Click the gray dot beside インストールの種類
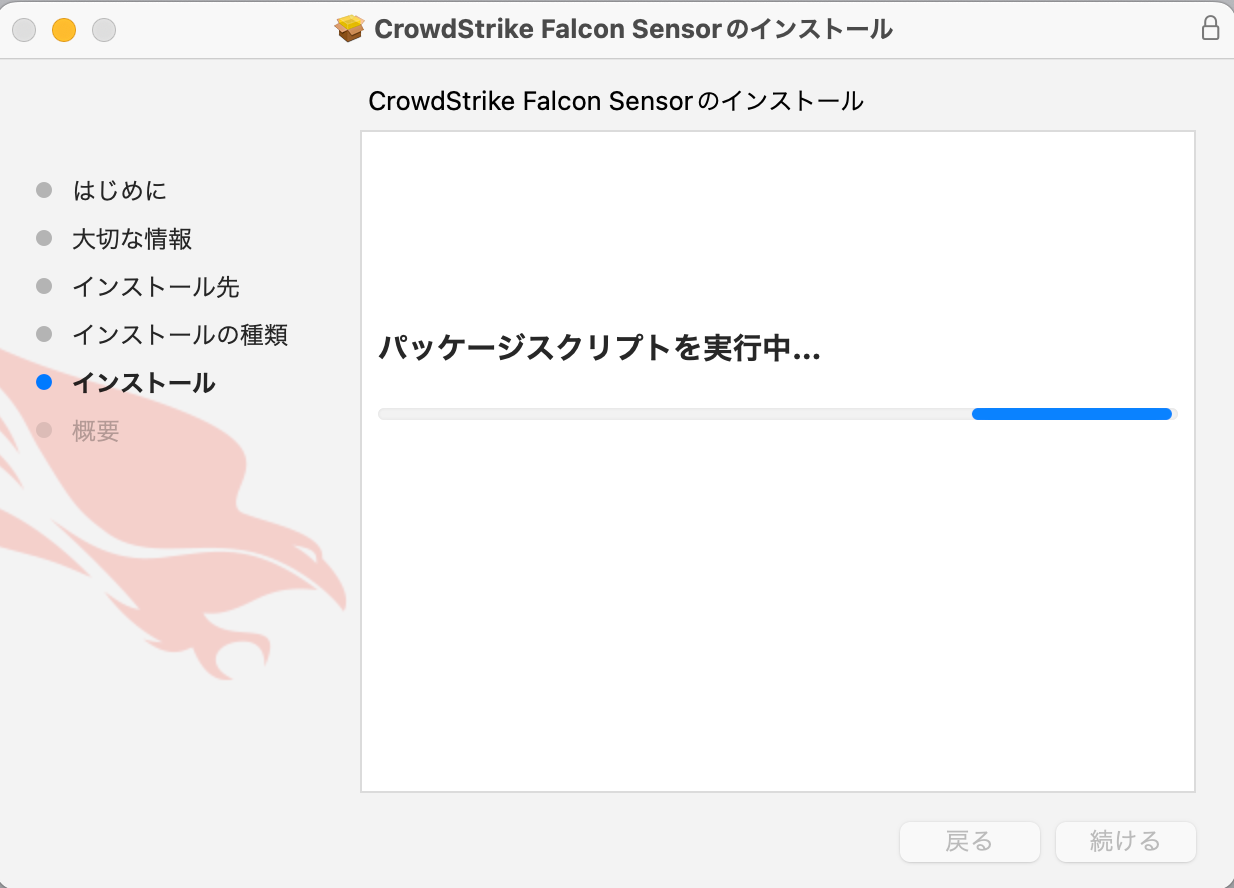 pyautogui.click(x=44, y=334)
